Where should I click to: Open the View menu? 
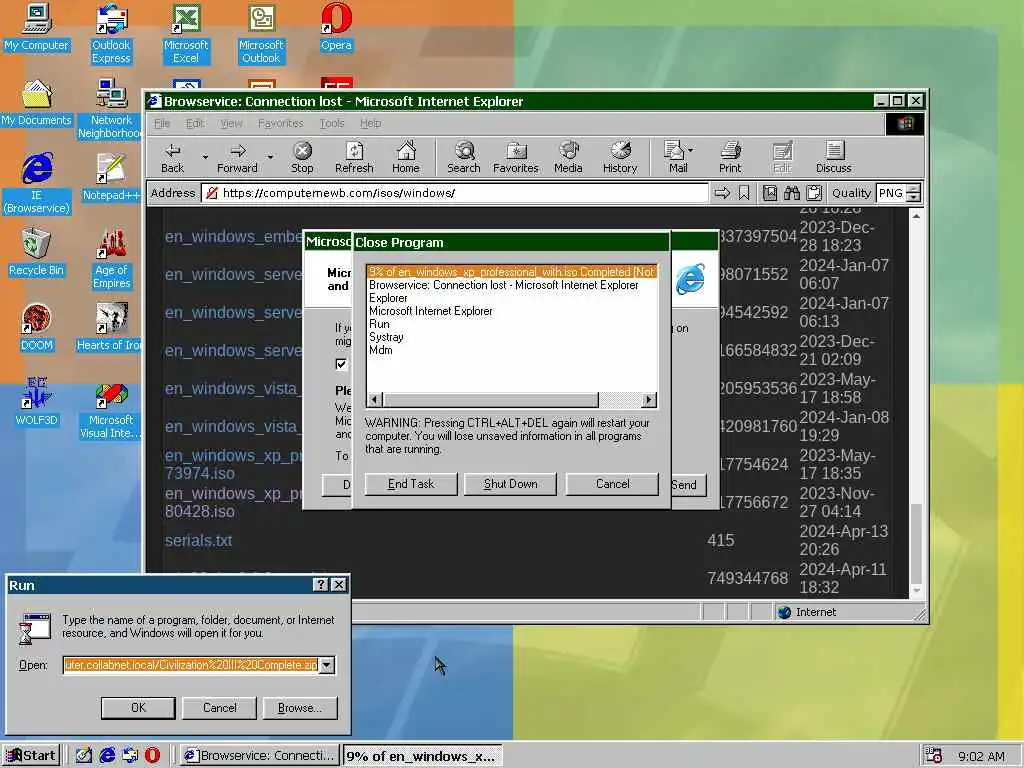(x=231, y=123)
